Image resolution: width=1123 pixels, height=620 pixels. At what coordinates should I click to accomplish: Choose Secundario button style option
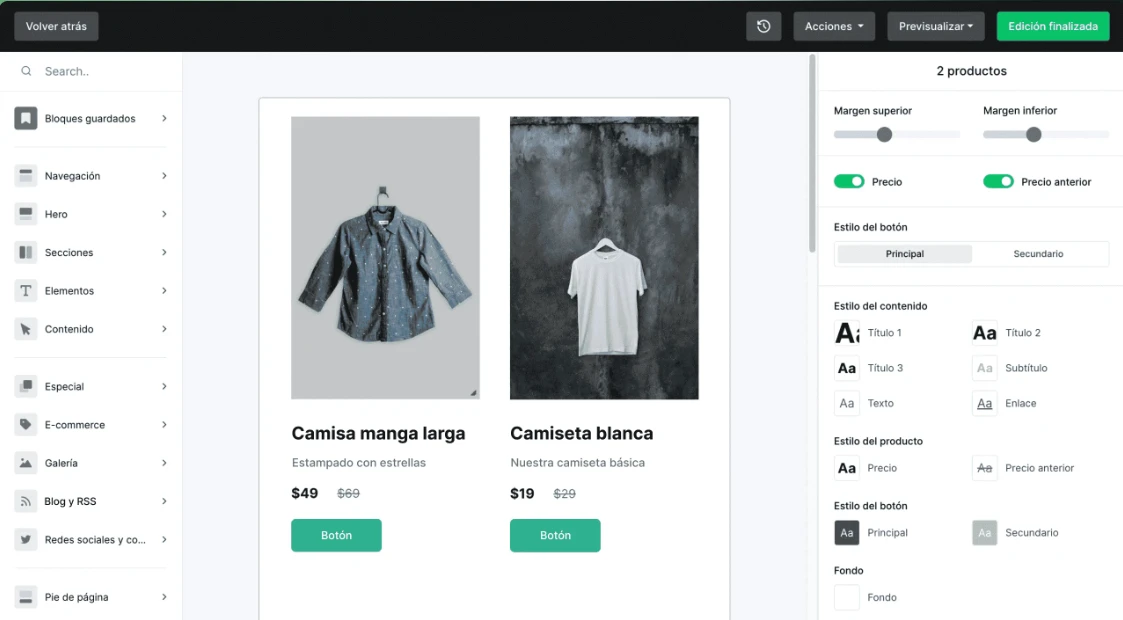[x=1038, y=254]
